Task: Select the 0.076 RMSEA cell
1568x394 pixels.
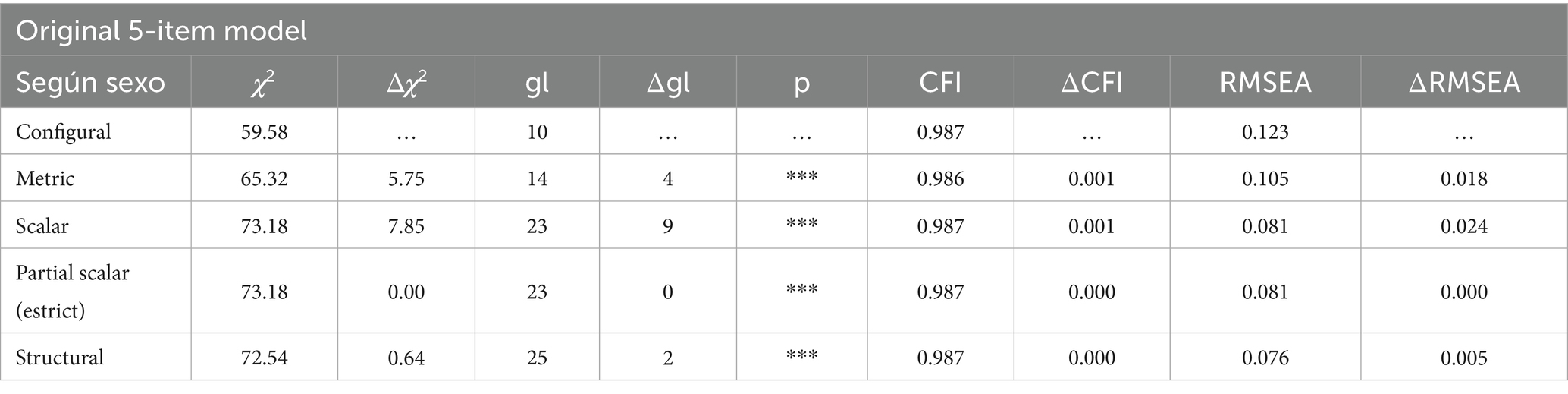Action: [x=1265, y=358]
